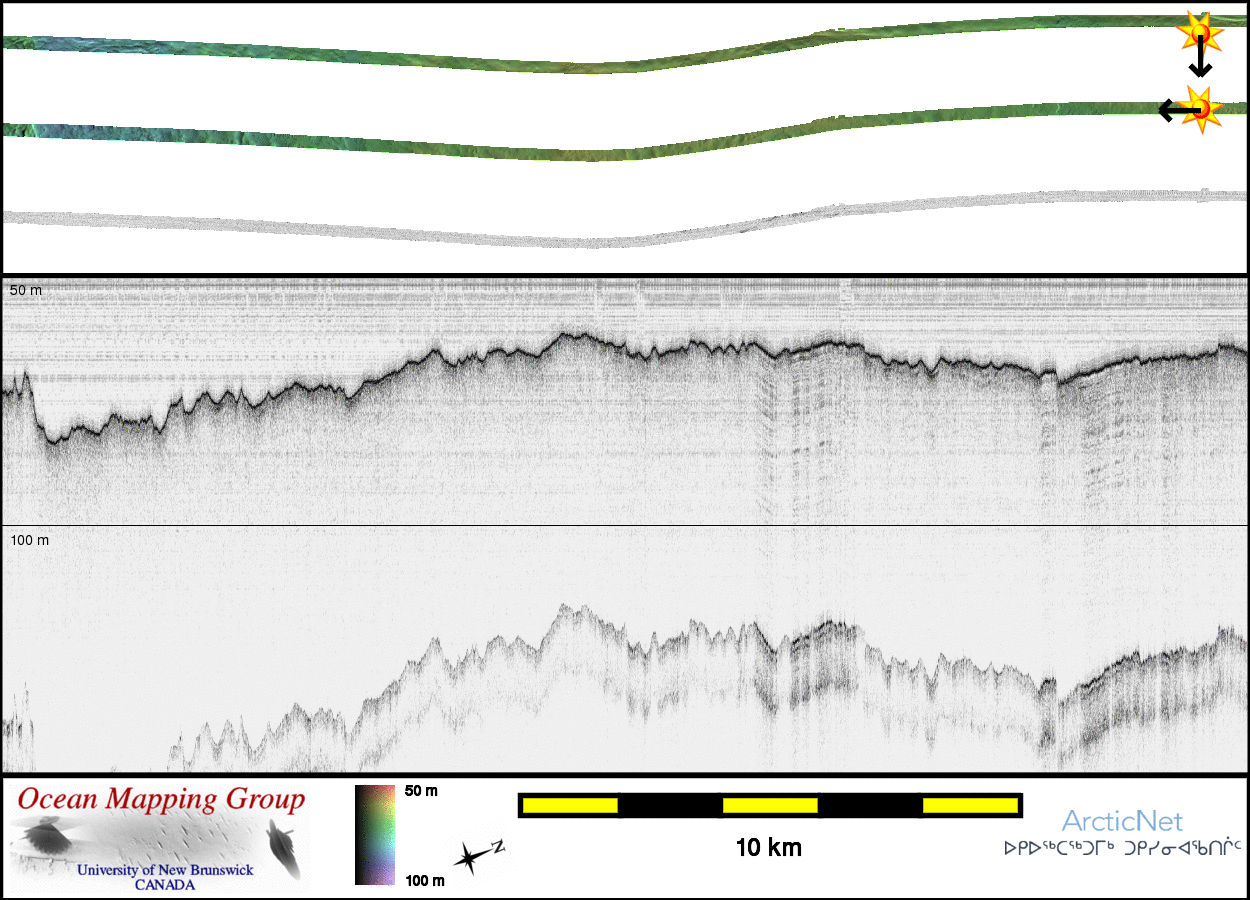Image resolution: width=1250 pixels, height=900 pixels.
Task: Click the 50 m label in the upper profile panel
Action: pos(26,290)
